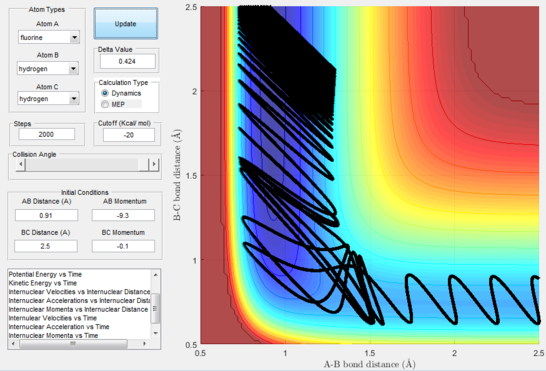Click the AB Momentum input box

[123, 216]
